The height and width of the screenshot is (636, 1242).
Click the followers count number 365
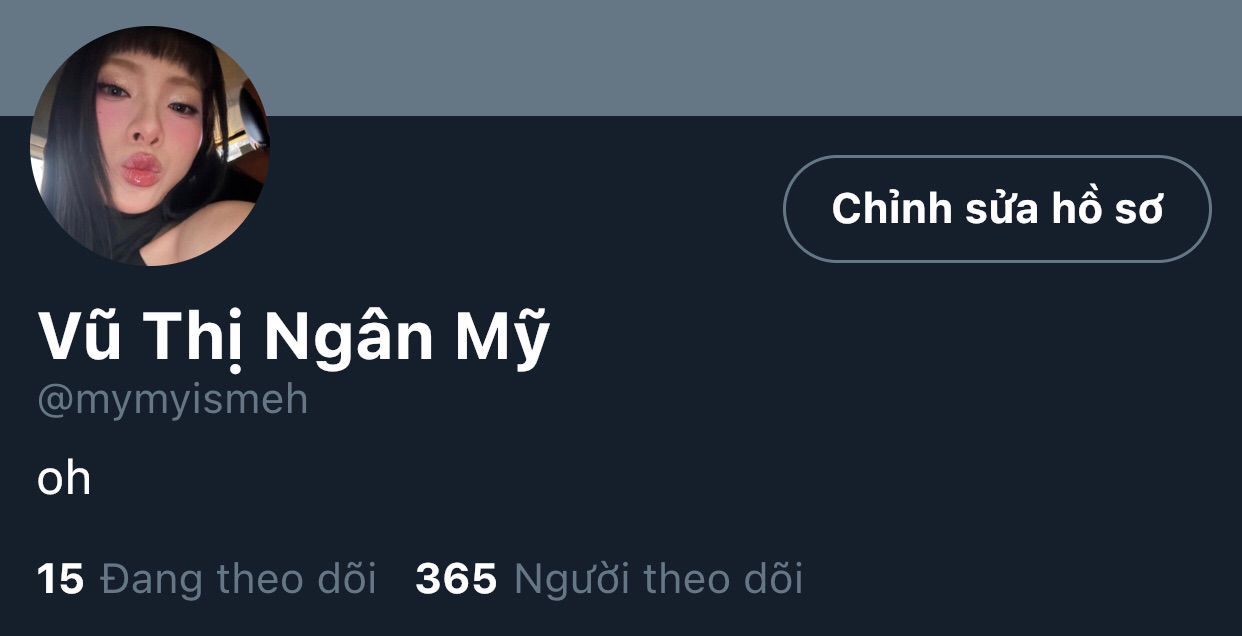click(456, 579)
